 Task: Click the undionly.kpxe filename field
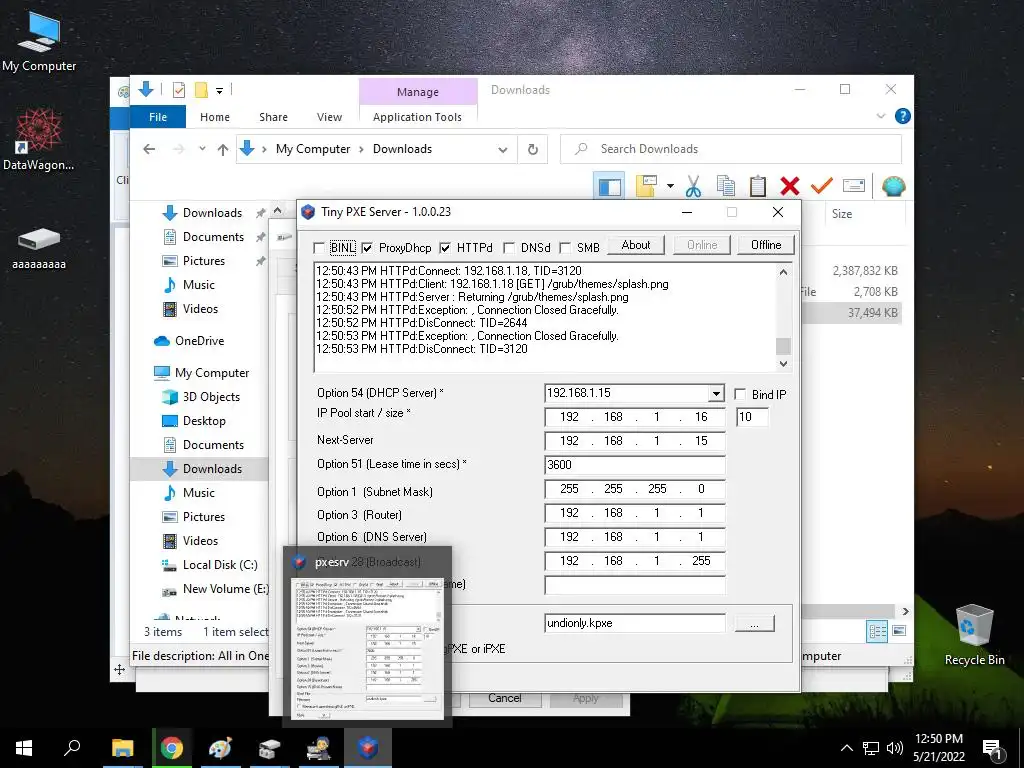634,623
